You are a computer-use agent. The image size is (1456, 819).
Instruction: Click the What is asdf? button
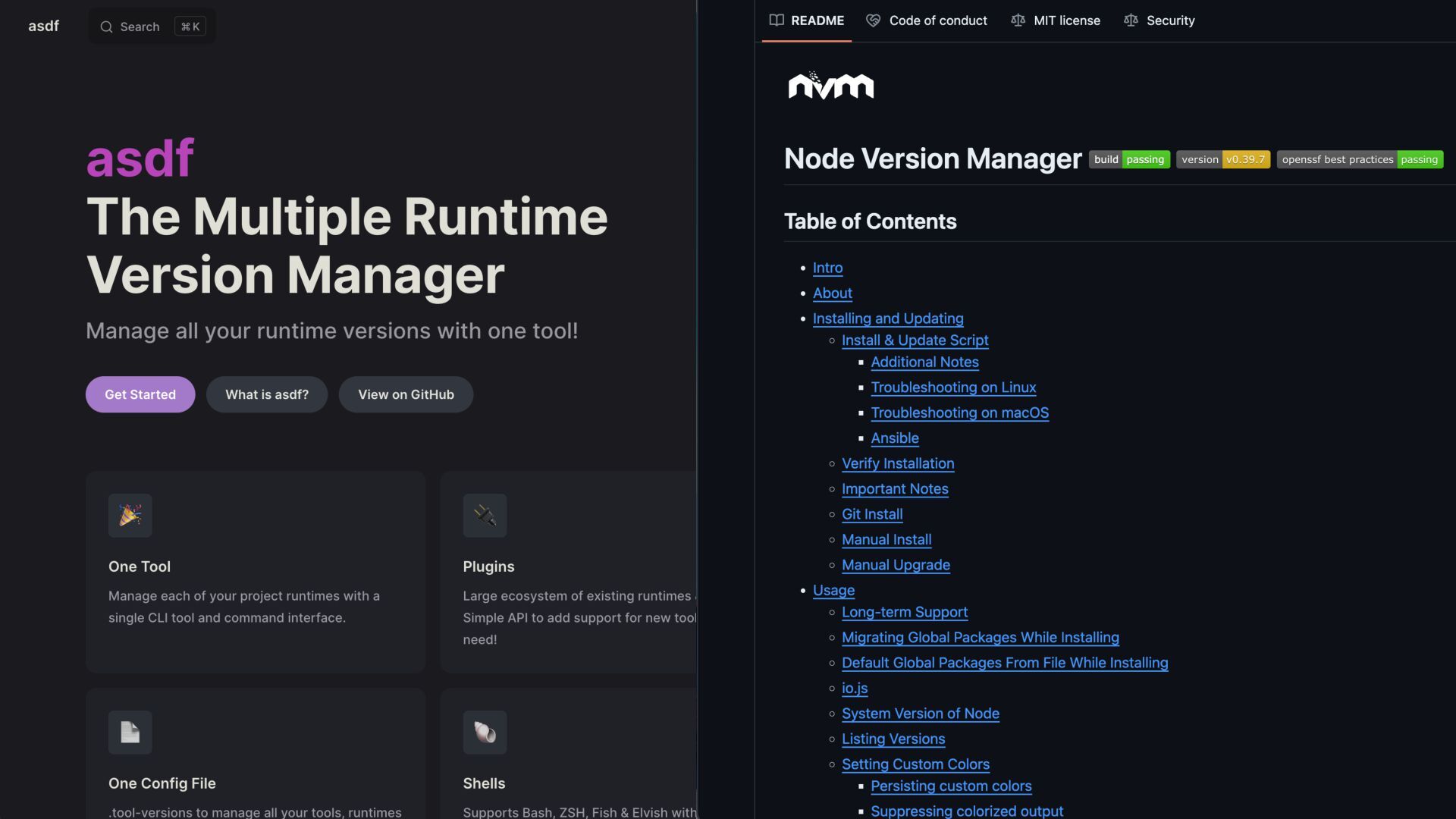[267, 394]
